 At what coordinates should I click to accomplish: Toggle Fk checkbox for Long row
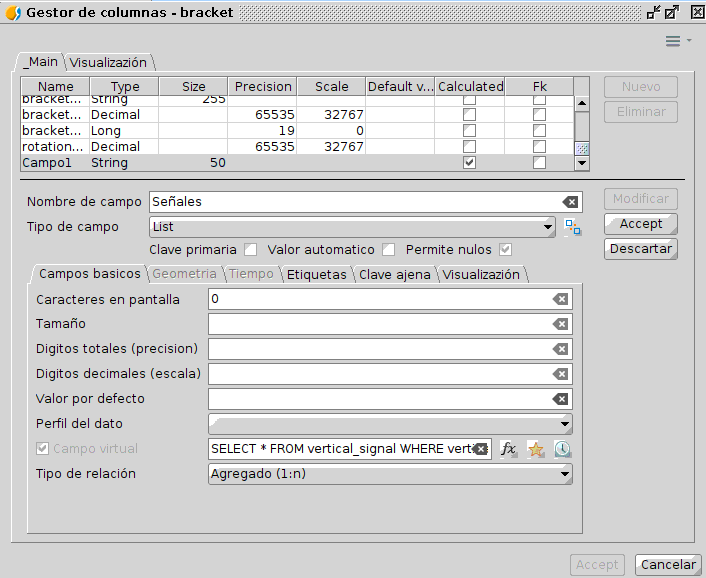[x=539, y=131]
